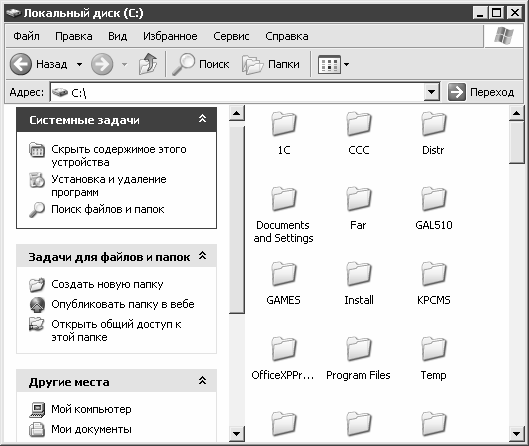Select the Program Files folder icon
529x446 pixels.
click(x=358, y=349)
